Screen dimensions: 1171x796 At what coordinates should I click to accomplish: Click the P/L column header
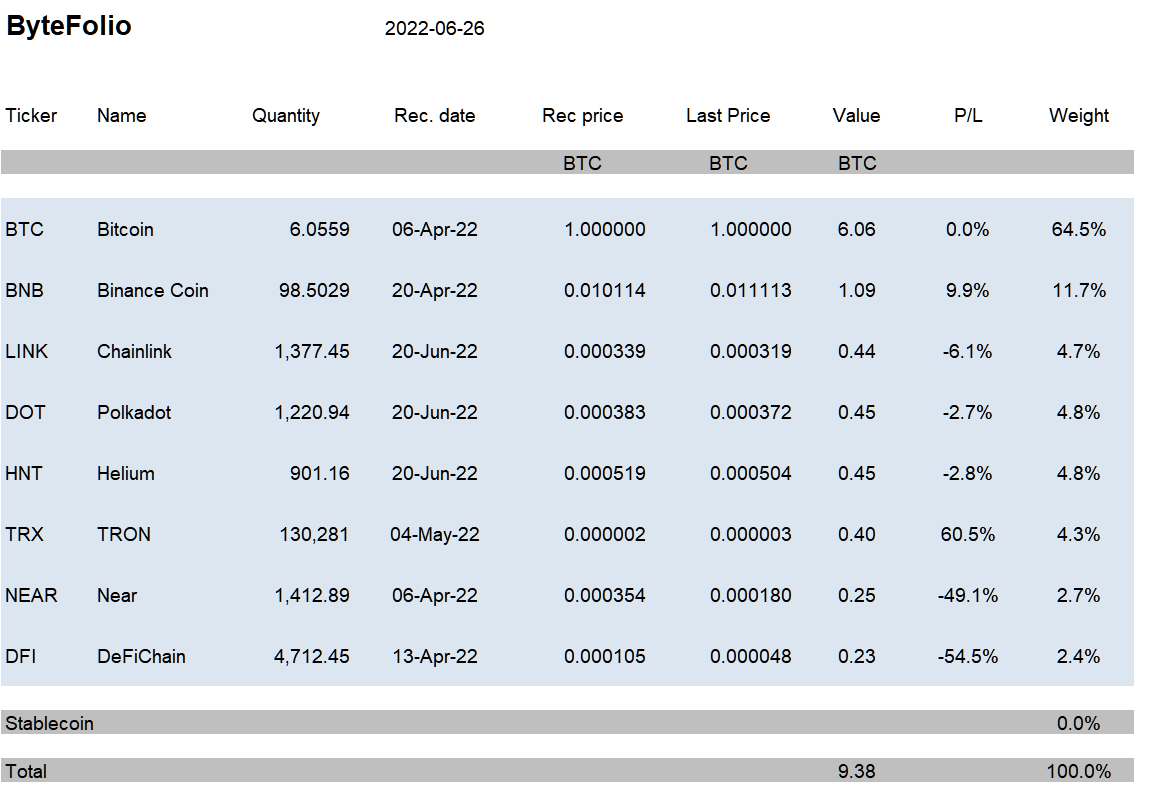pos(968,116)
